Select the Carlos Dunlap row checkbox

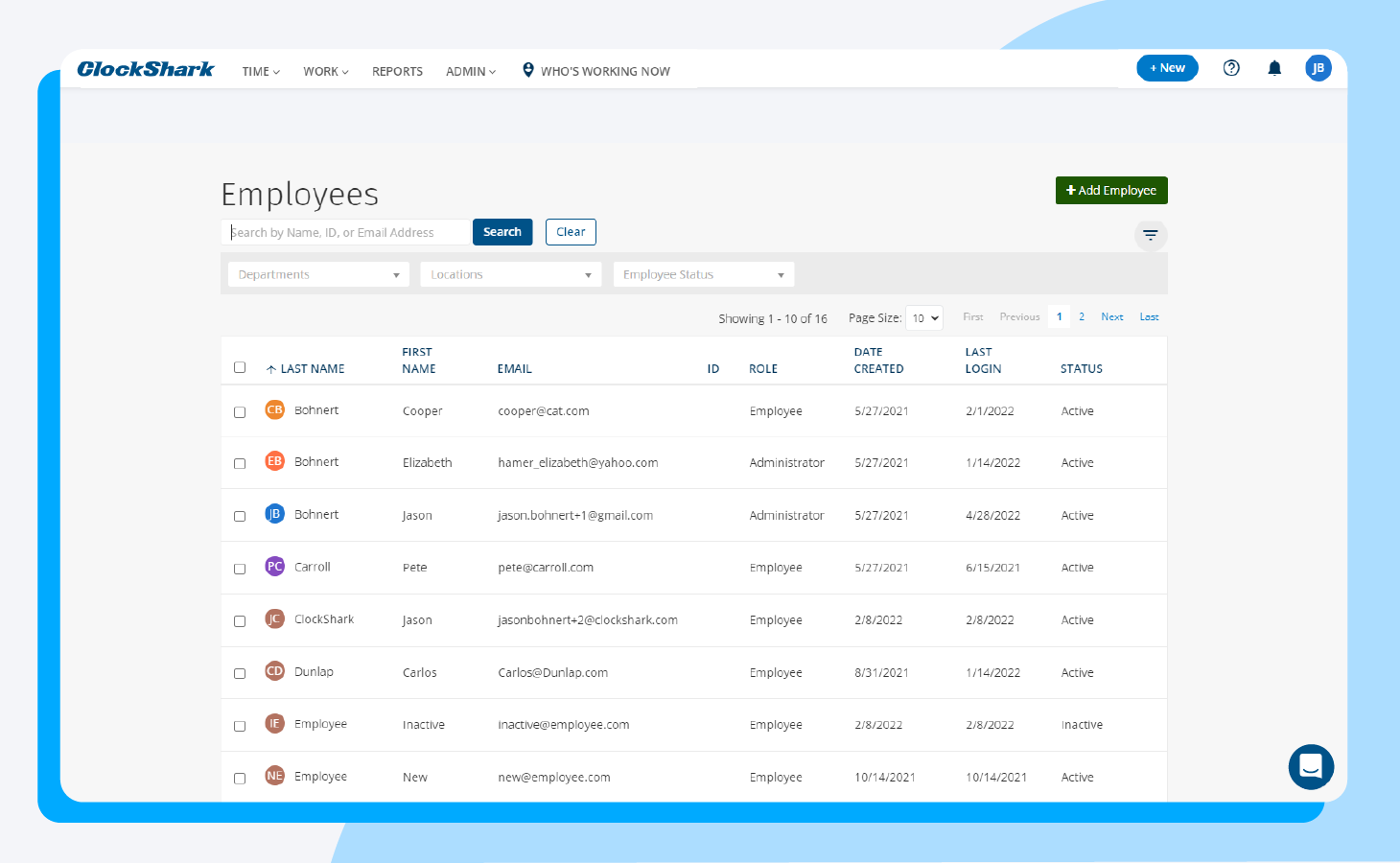[240, 674]
